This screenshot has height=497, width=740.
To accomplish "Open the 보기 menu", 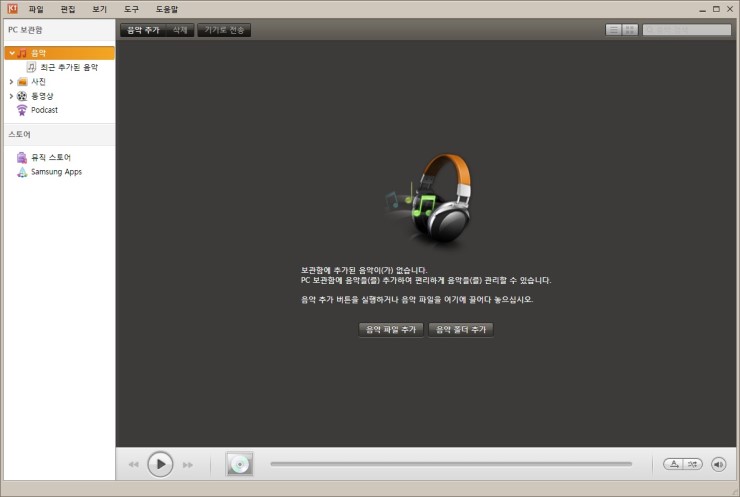I will [100, 9].
